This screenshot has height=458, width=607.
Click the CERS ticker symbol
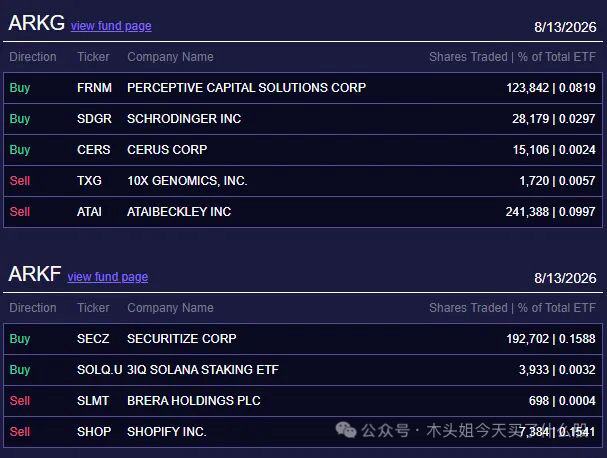(94, 150)
